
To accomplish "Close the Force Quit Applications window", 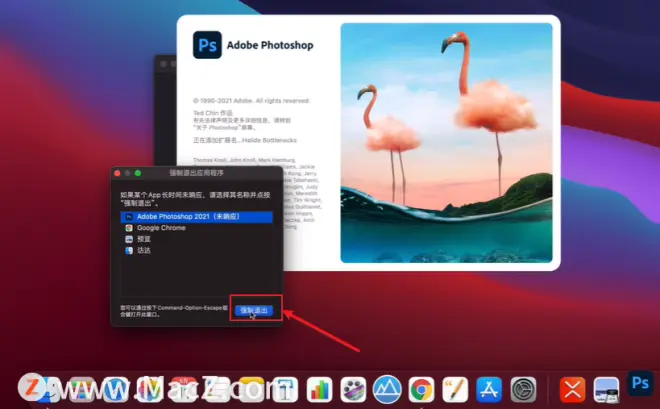I will point(117,173).
